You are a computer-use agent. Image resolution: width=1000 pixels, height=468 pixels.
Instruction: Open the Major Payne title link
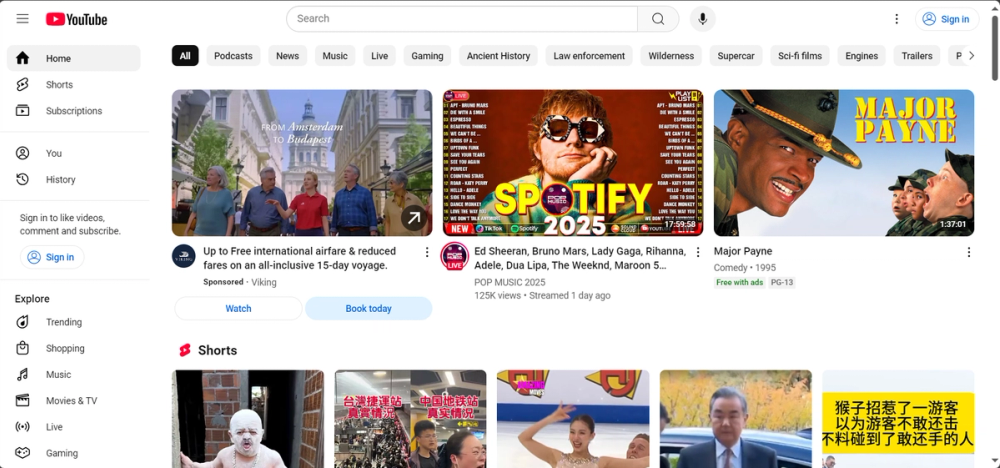(x=743, y=251)
